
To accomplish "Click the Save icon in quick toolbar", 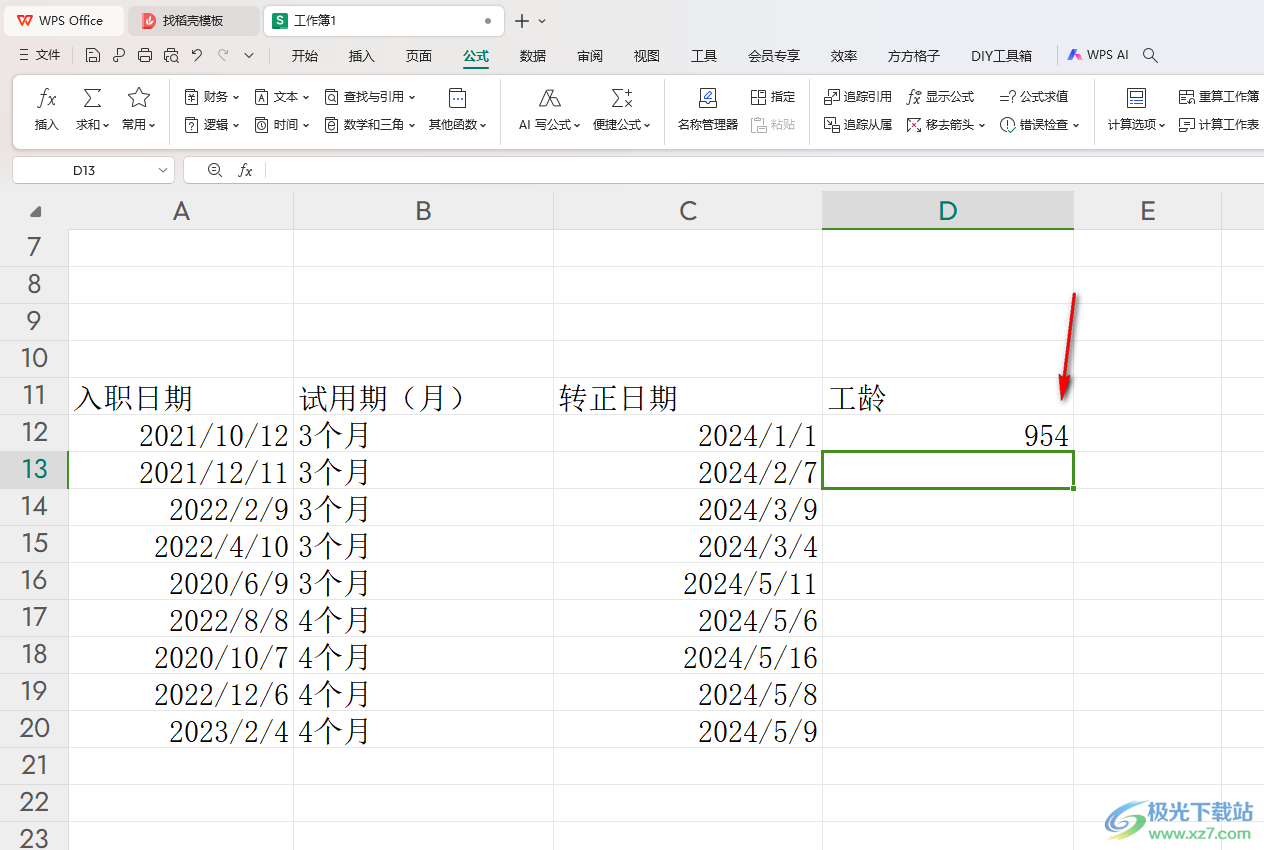I will (93, 56).
